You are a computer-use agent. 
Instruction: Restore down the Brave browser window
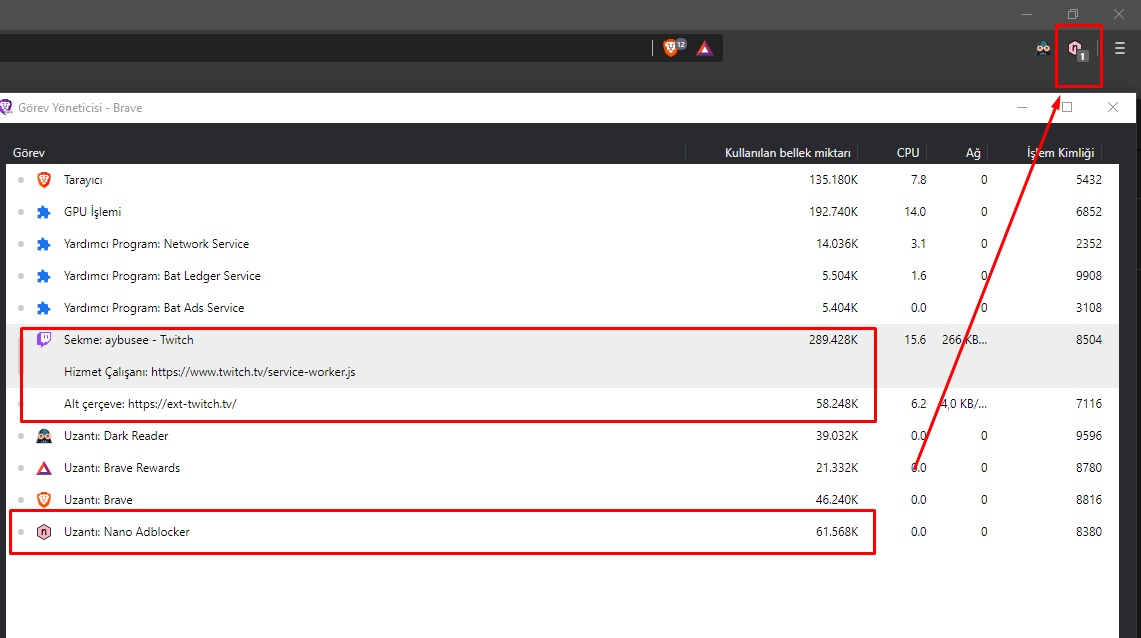(1073, 14)
